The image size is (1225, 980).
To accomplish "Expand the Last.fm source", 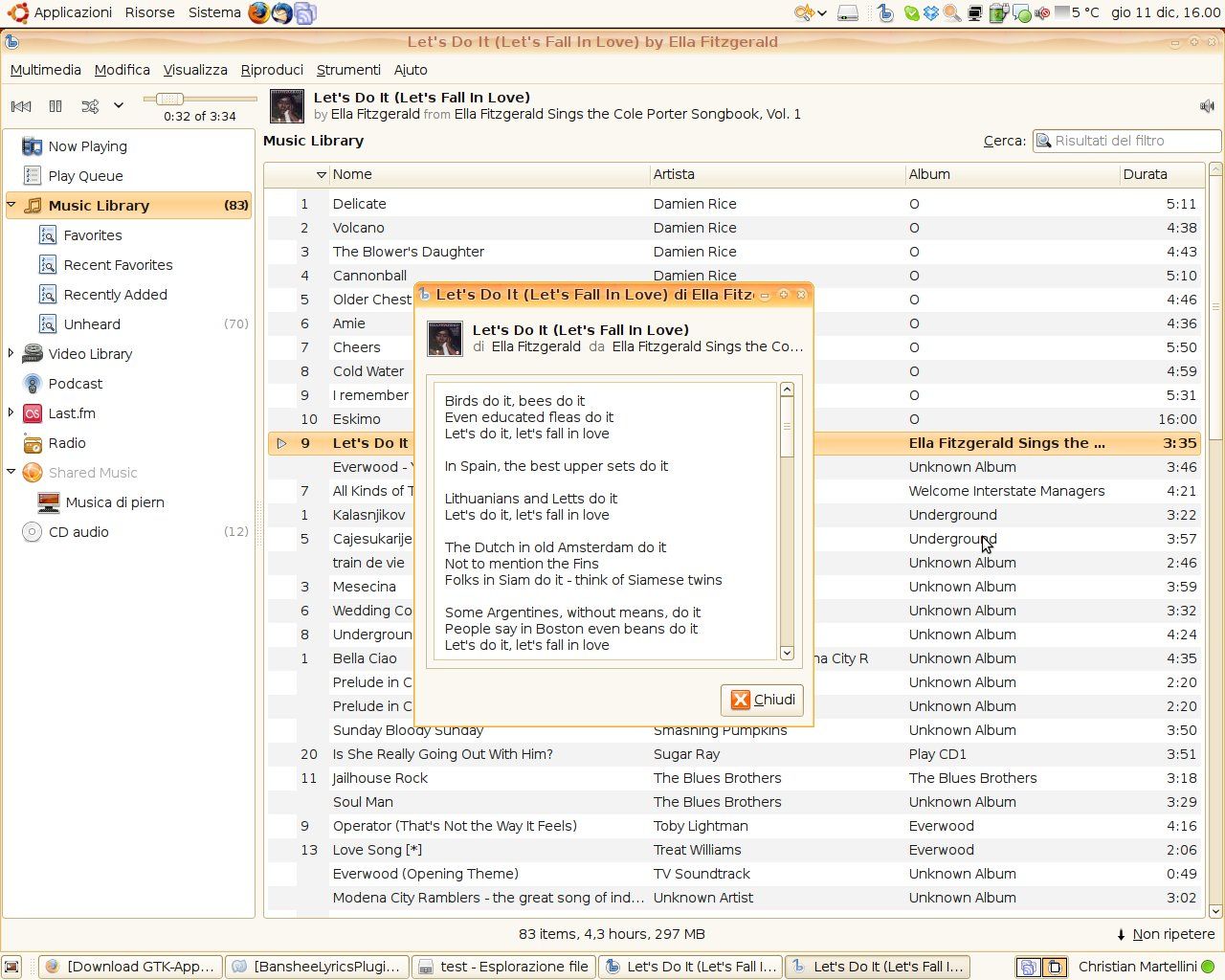I will pyautogui.click(x=11, y=413).
